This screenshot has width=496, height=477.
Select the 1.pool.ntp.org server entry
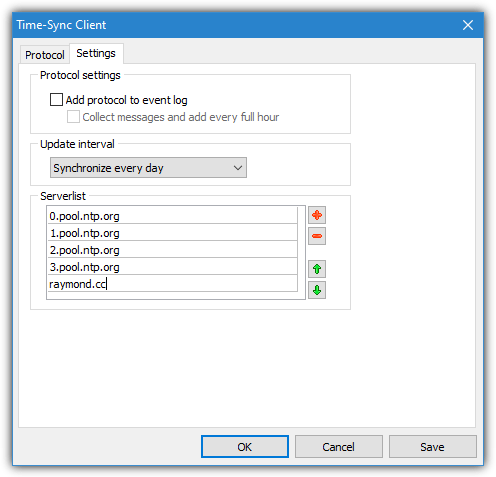tap(172, 233)
